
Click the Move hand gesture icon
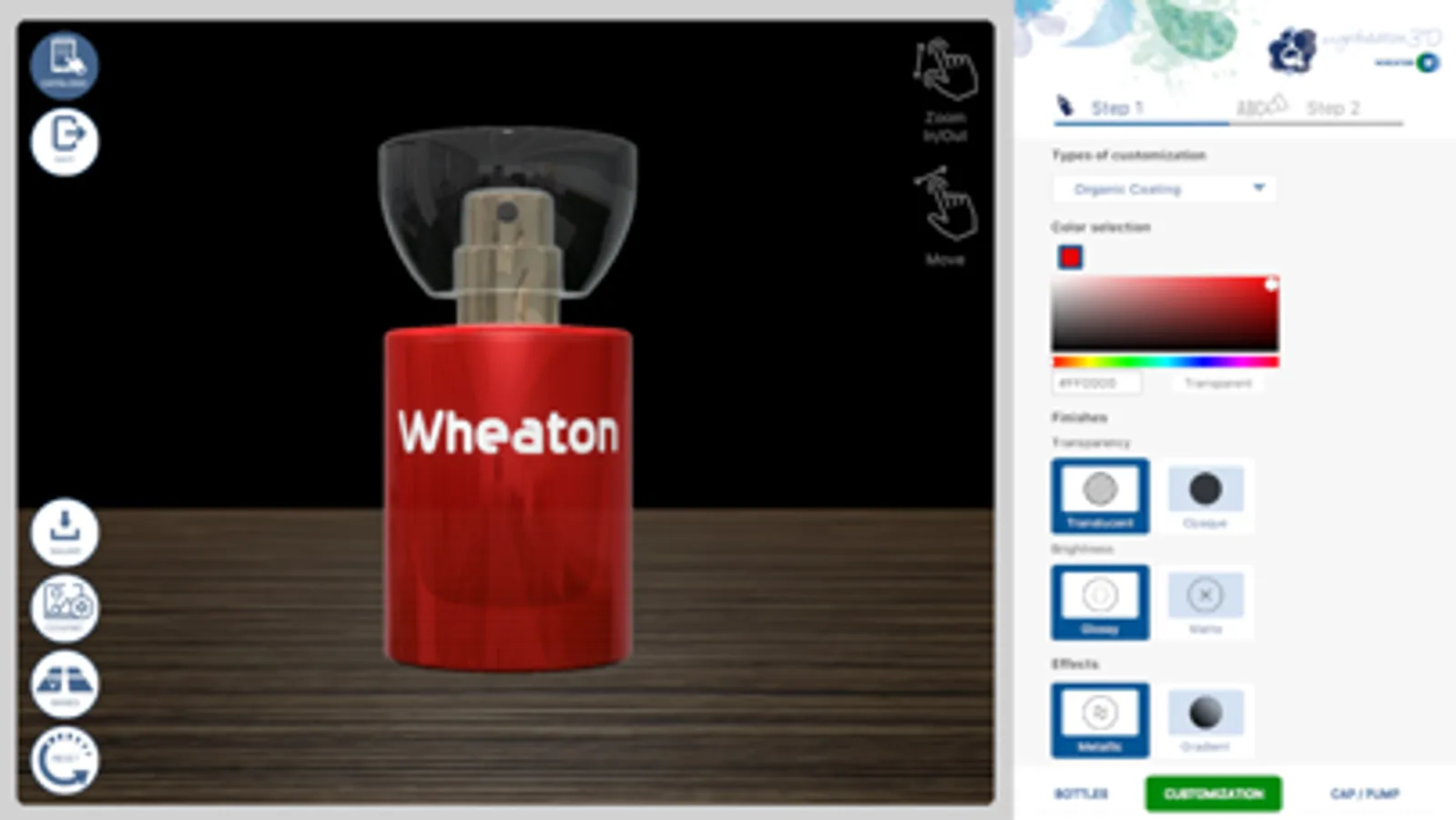tap(945, 204)
